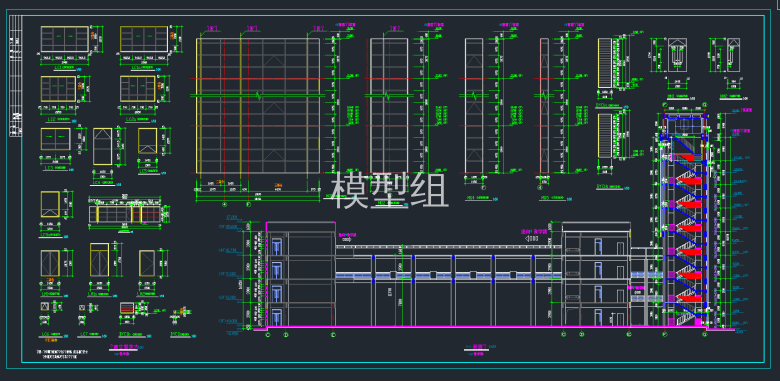Click the LC5 small window detail
This screenshot has width=780, height=381.
click(148, 141)
